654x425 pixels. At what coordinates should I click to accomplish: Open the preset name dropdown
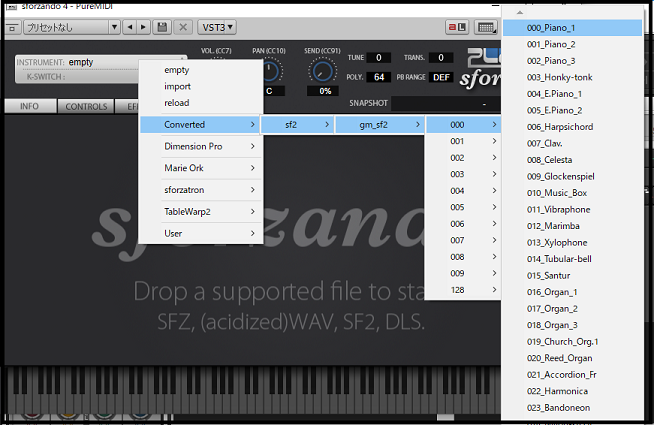[72, 28]
